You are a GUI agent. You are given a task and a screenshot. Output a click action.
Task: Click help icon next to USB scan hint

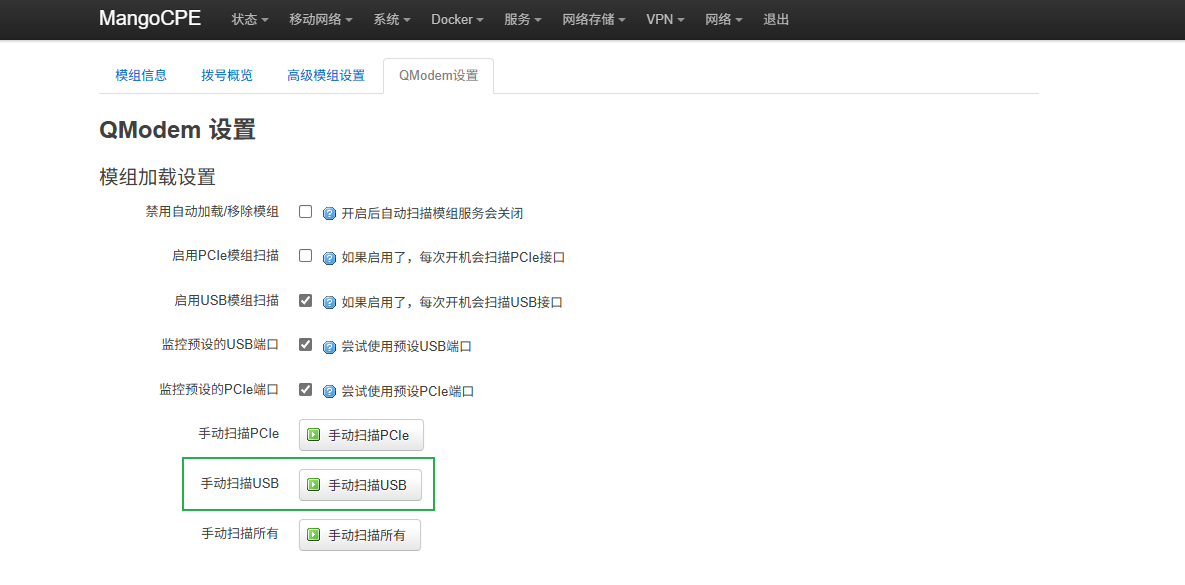(329, 302)
